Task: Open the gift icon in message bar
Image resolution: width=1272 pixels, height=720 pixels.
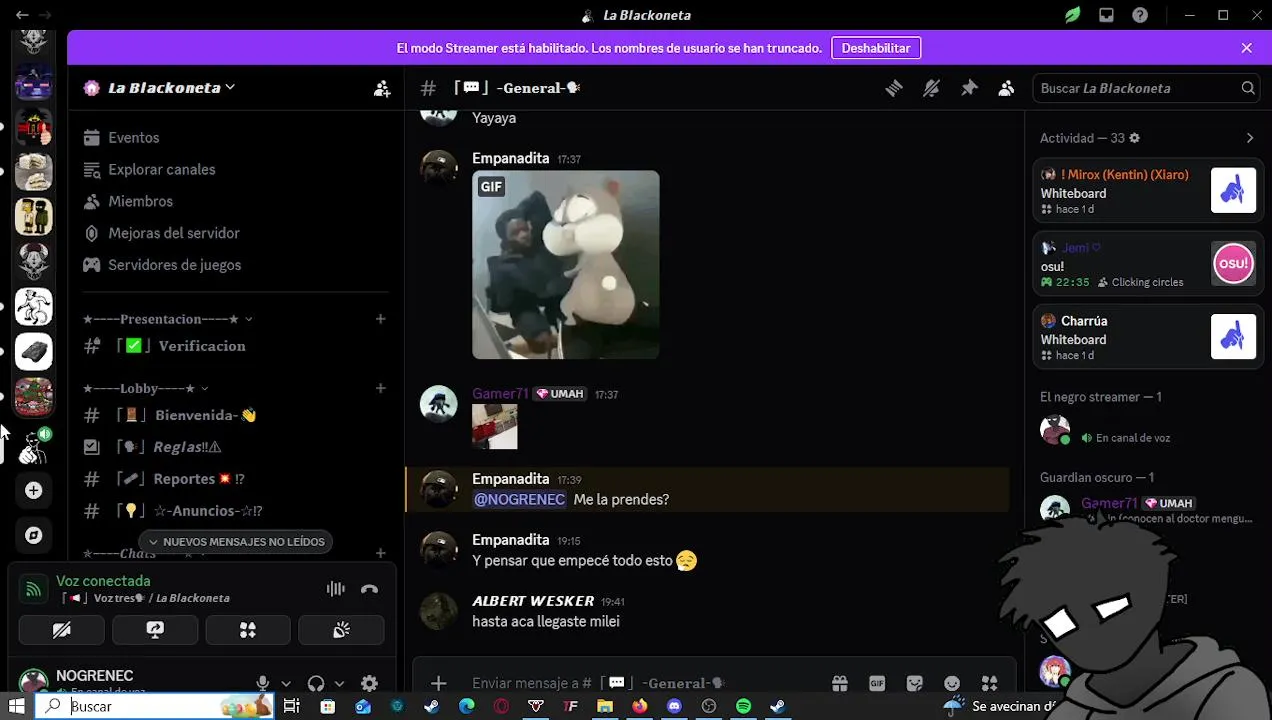Action: 839,683
